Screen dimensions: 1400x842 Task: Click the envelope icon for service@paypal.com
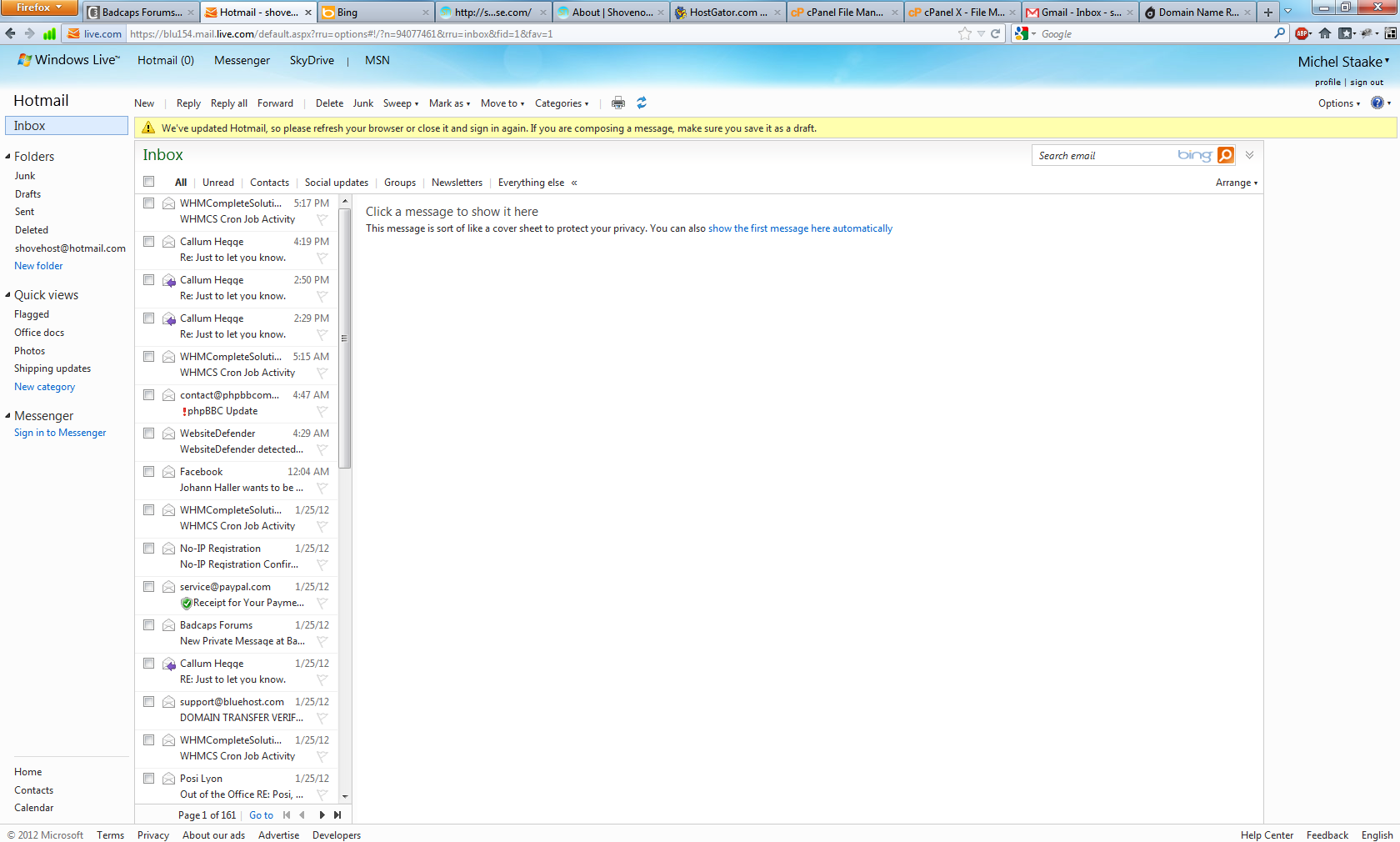[168, 587]
